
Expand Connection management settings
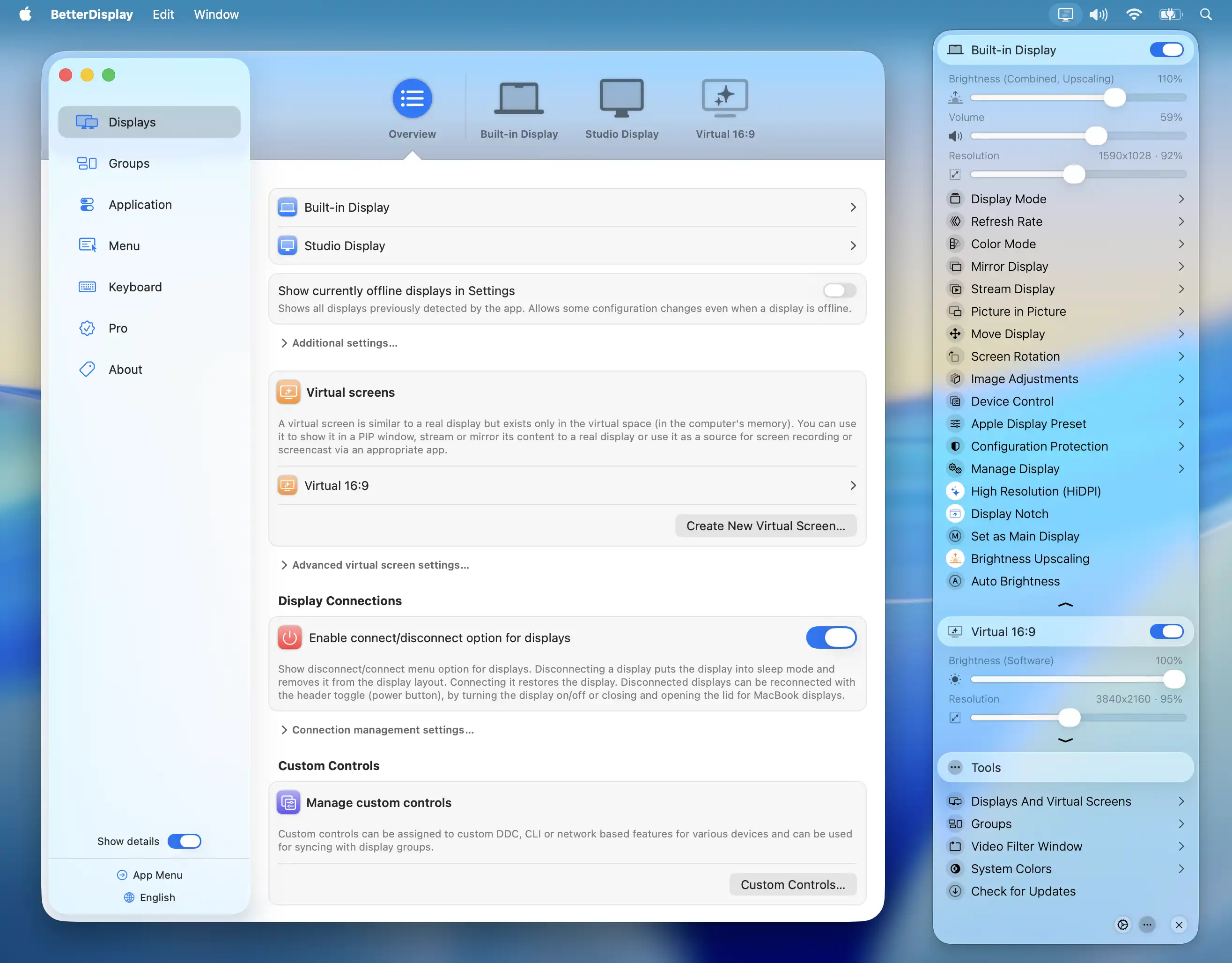pyautogui.click(x=377, y=730)
